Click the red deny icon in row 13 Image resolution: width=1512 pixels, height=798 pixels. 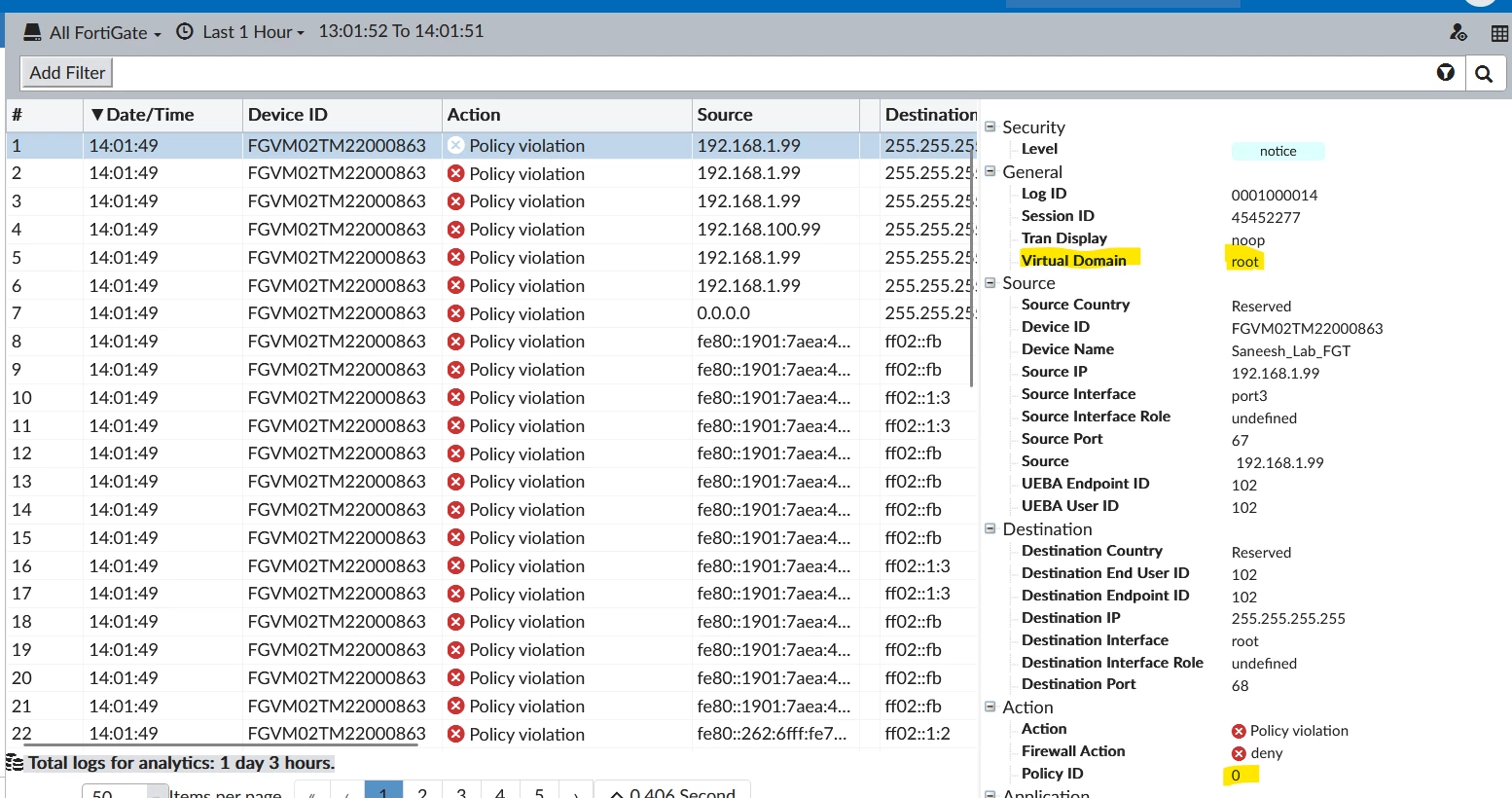click(455, 482)
